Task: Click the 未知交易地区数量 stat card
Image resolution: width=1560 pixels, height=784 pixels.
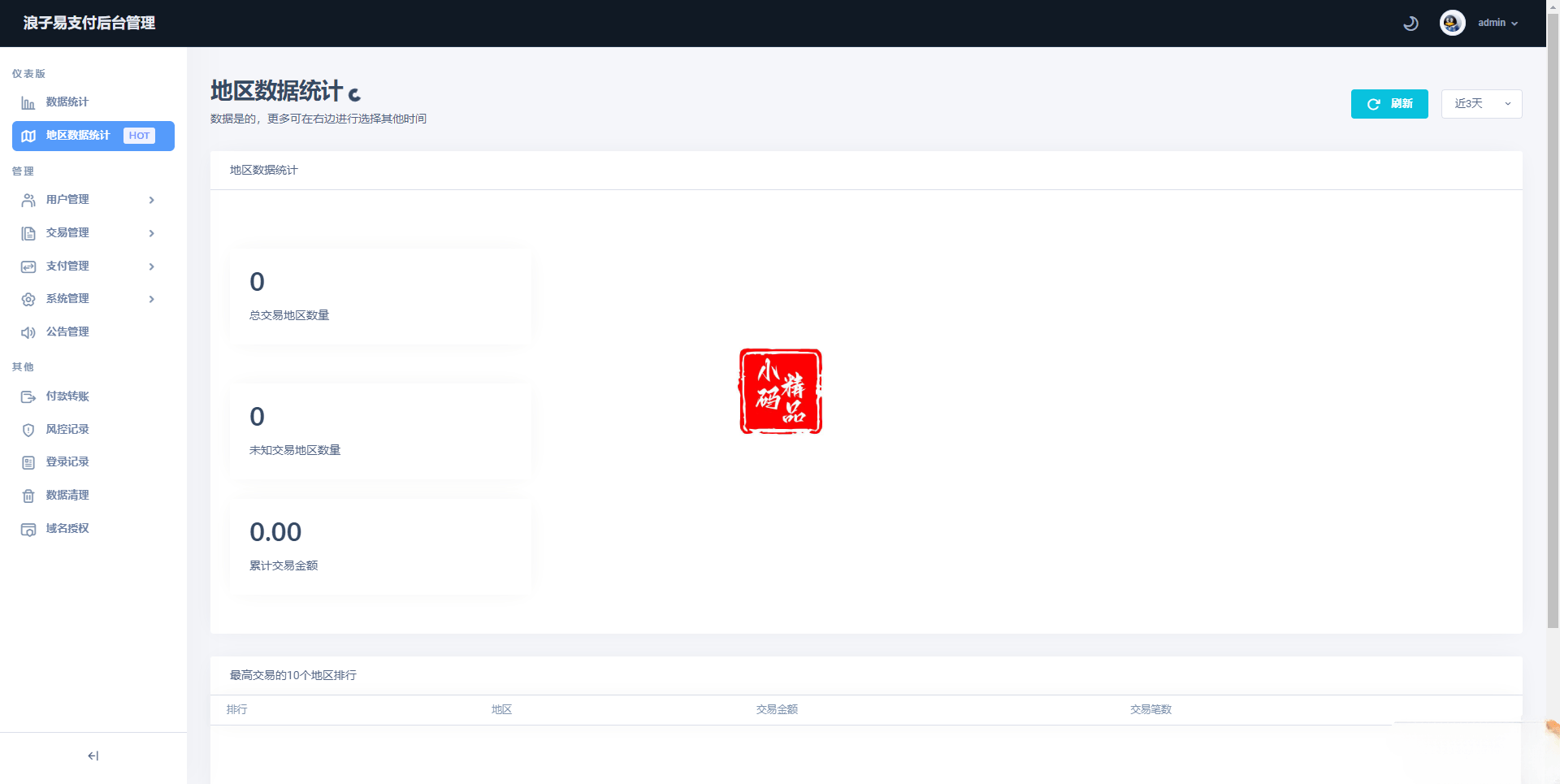Action: click(x=380, y=431)
